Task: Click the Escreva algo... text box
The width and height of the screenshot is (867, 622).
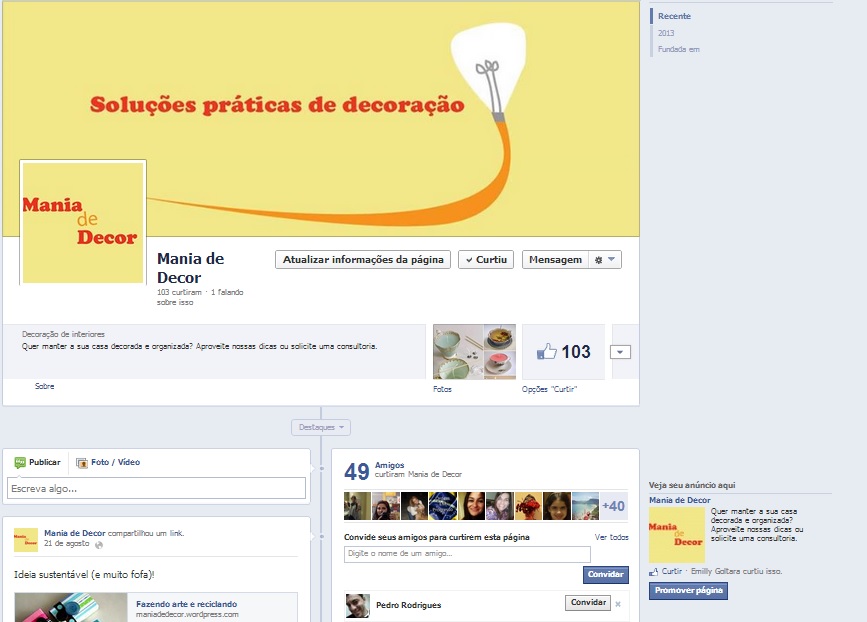Action: click(x=156, y=488)
